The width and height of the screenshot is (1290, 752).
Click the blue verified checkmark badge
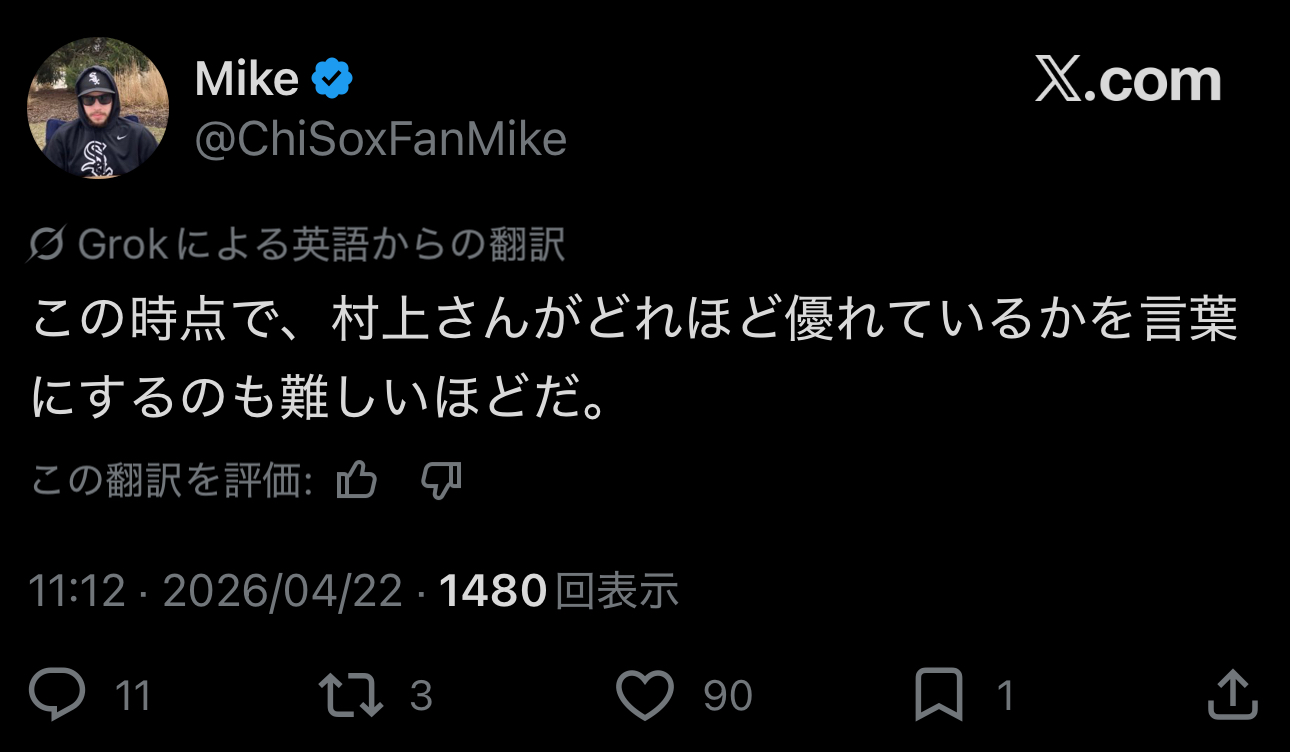point(332,78)
